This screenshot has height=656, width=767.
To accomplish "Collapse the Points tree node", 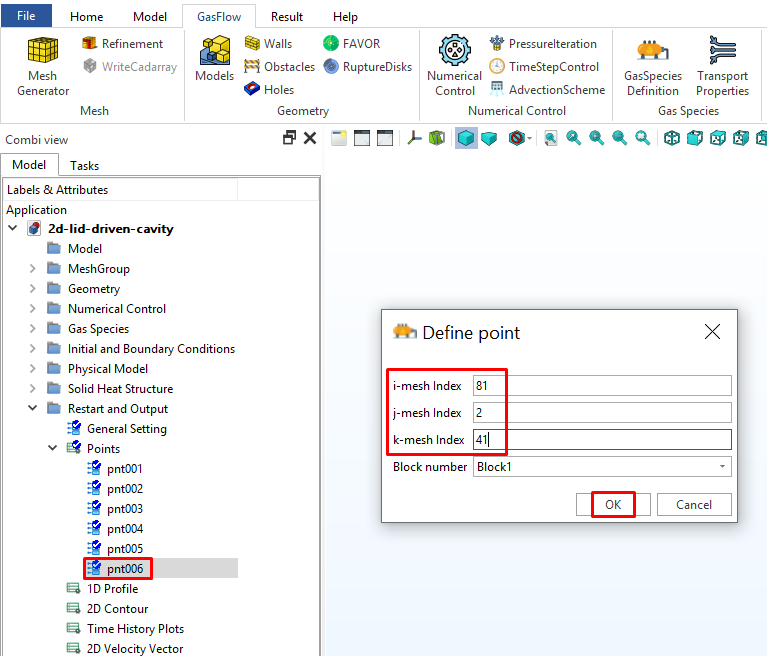I will point(53,449).
